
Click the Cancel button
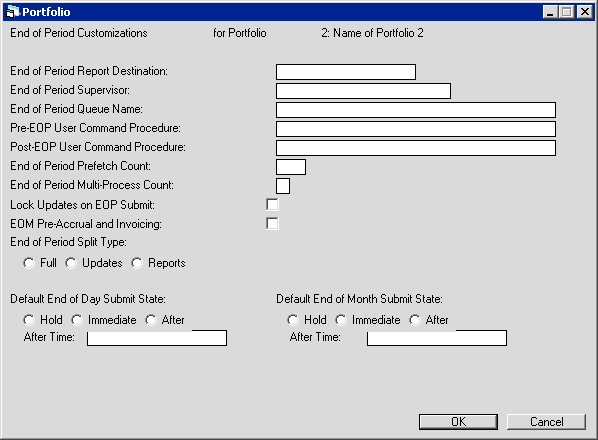[x=546, y=422]
